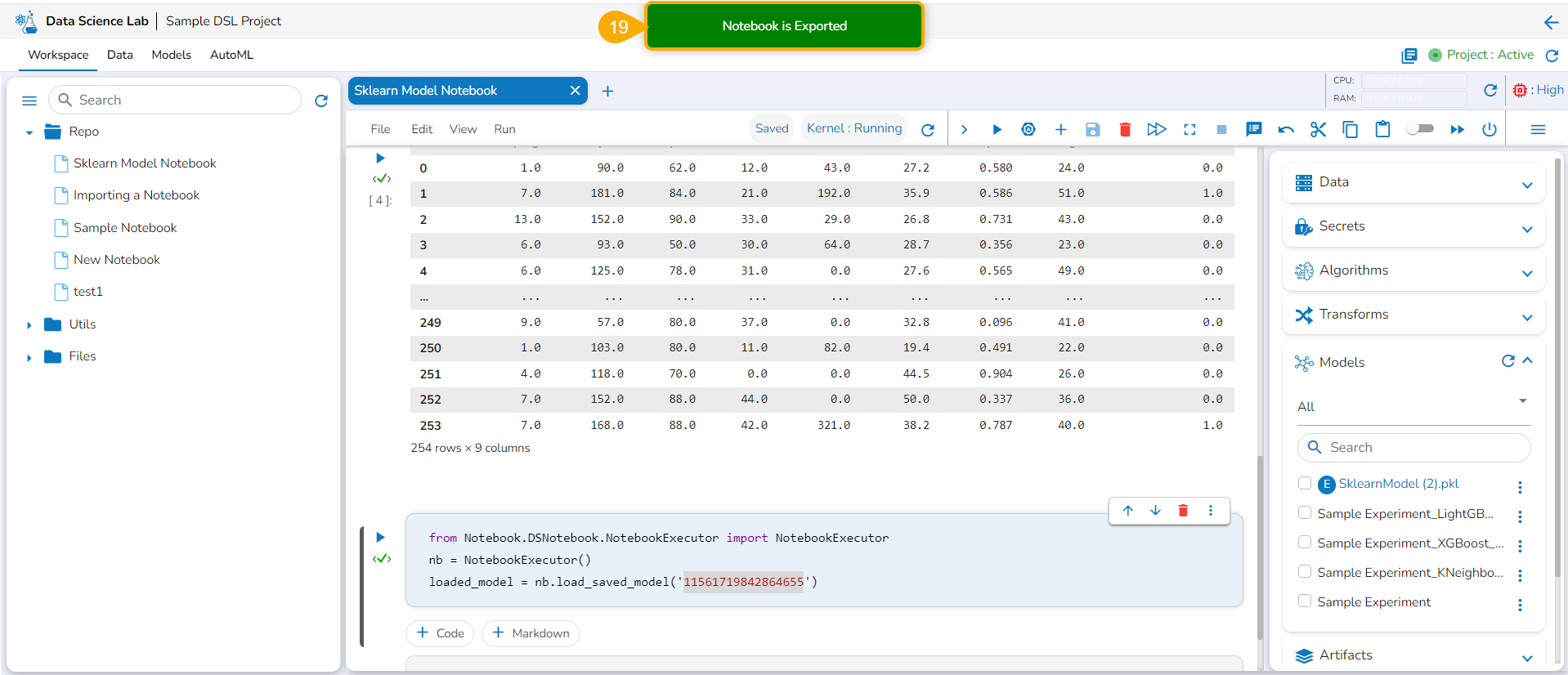Click the save notebook disk icon
This screenshot has height=675, width=1568.
1092,129
